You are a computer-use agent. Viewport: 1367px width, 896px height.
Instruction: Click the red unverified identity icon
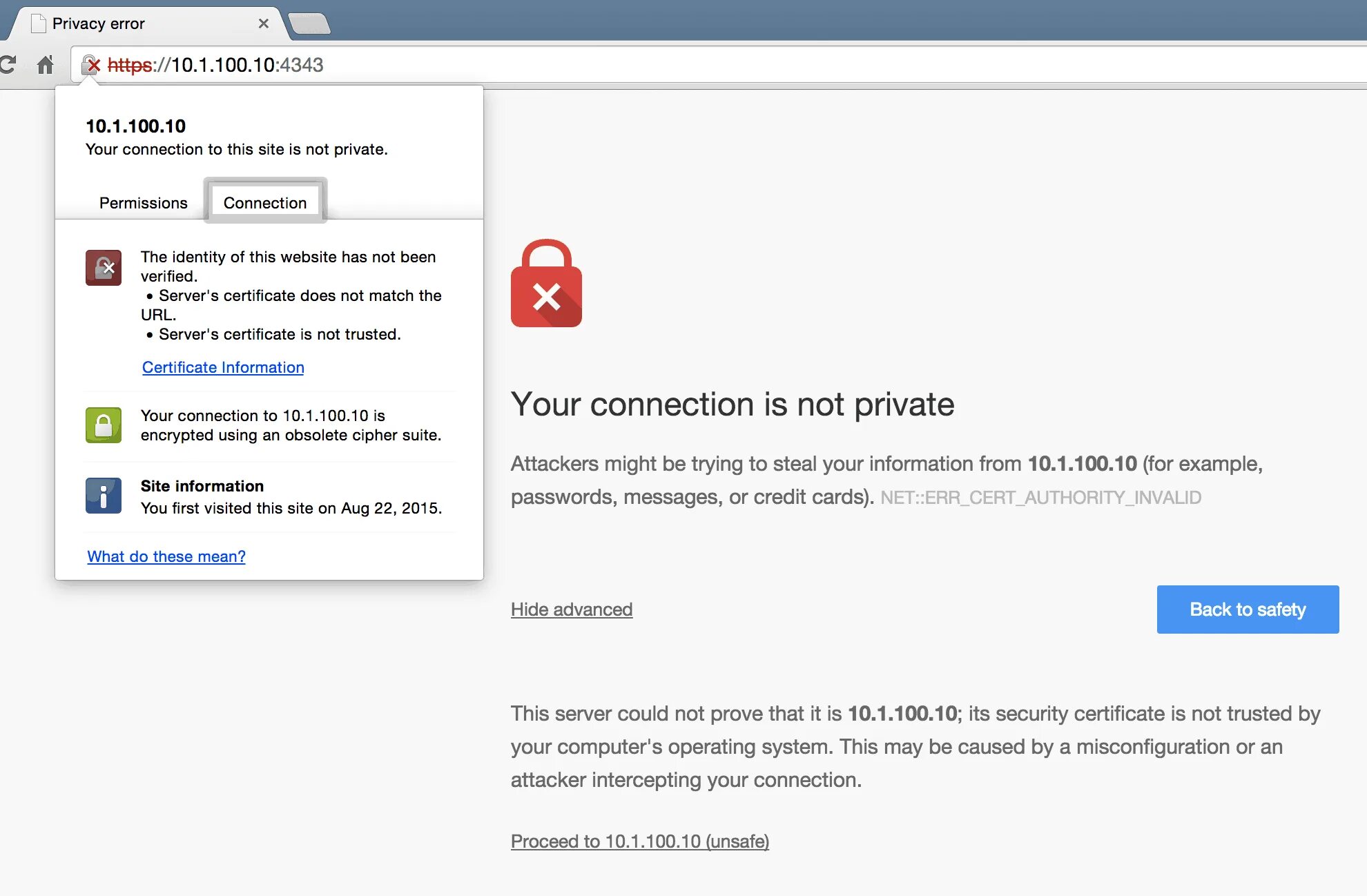coord(104,268)
